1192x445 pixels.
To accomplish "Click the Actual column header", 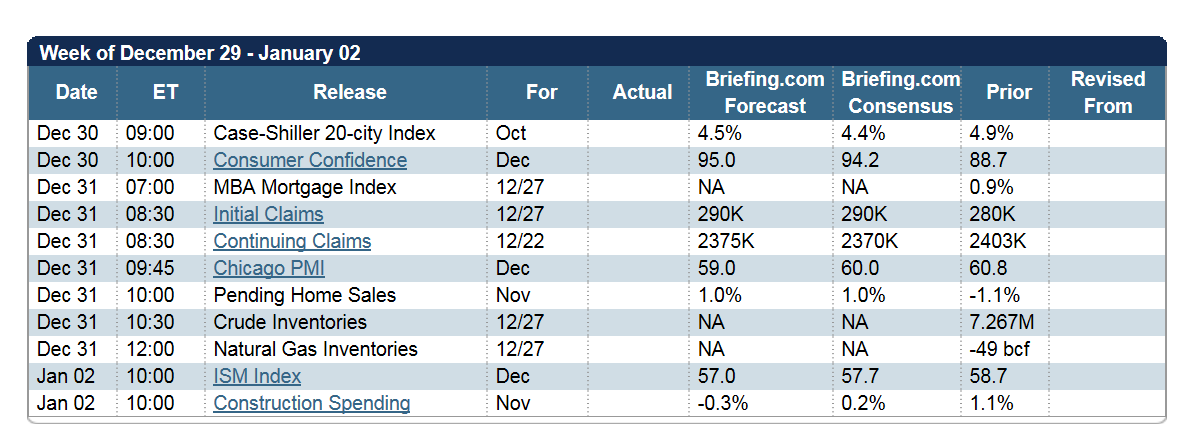I will [642, 92].
